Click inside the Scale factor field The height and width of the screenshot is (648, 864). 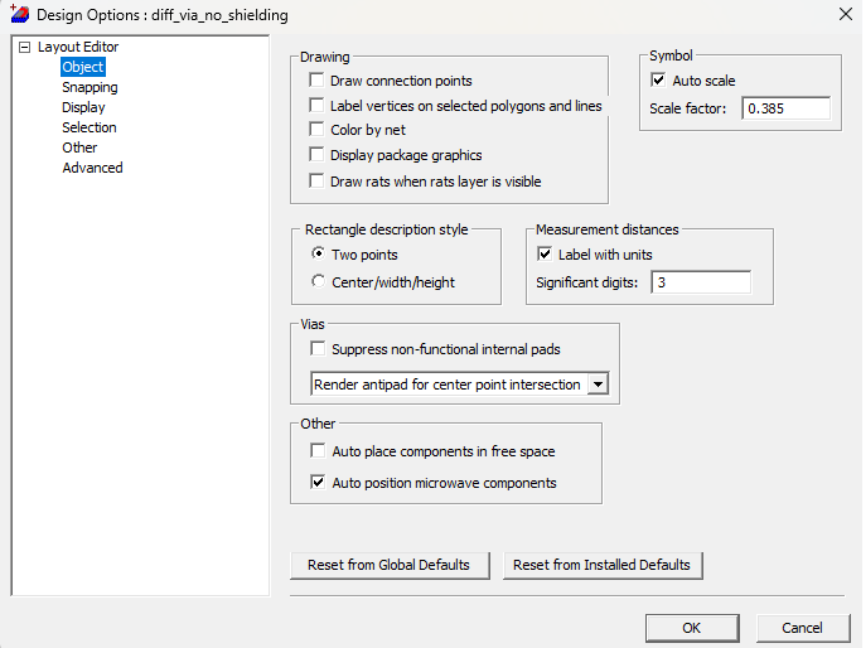point(786,108)
